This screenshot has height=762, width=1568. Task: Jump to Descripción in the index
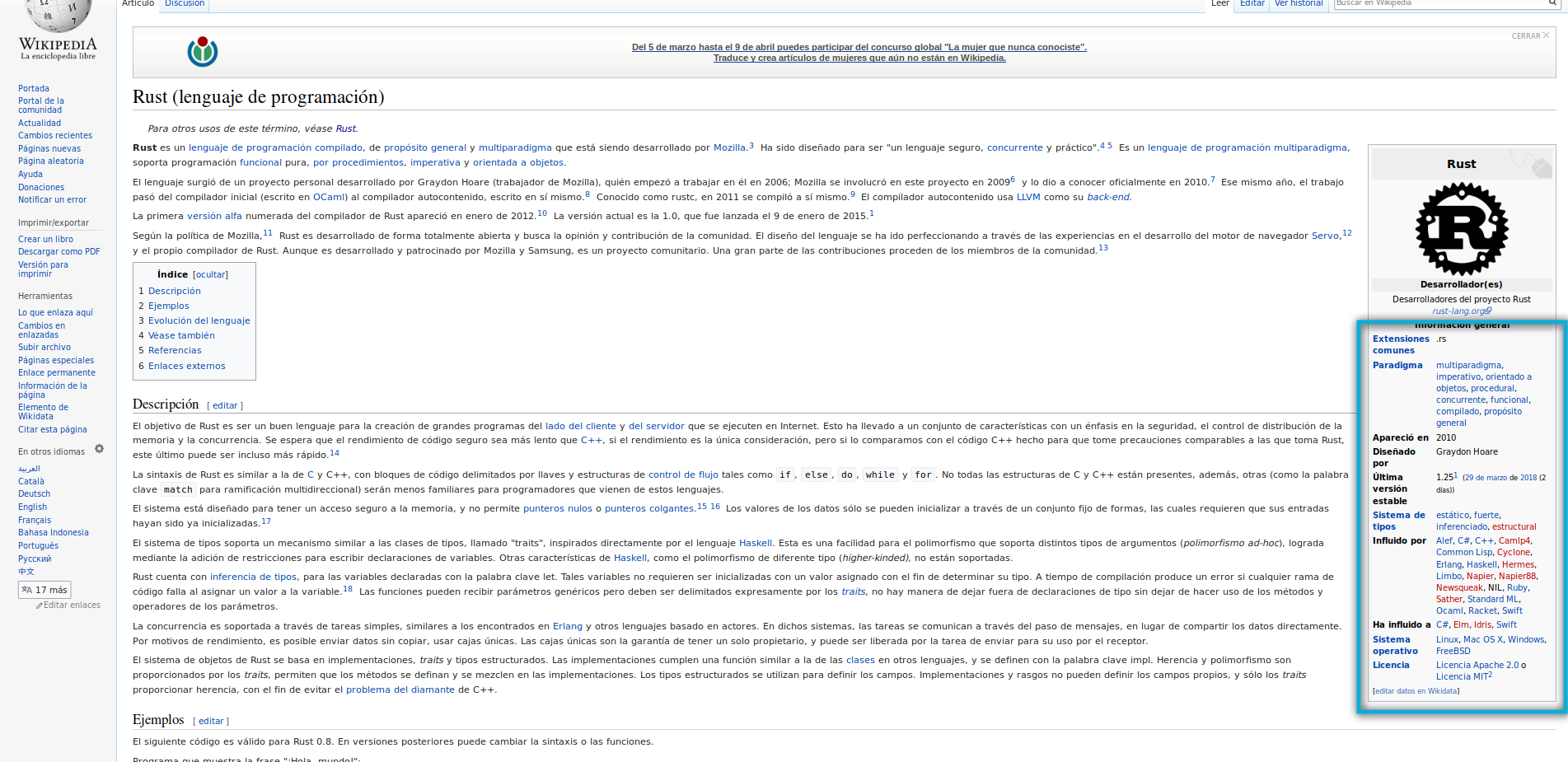coord(175,292)
